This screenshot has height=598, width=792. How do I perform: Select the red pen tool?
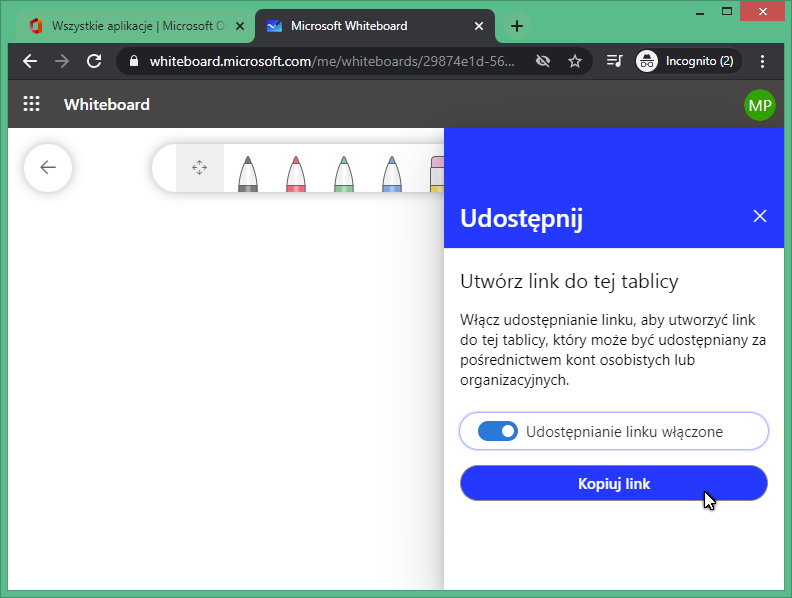pyautogui.click(x=295, y=173)
